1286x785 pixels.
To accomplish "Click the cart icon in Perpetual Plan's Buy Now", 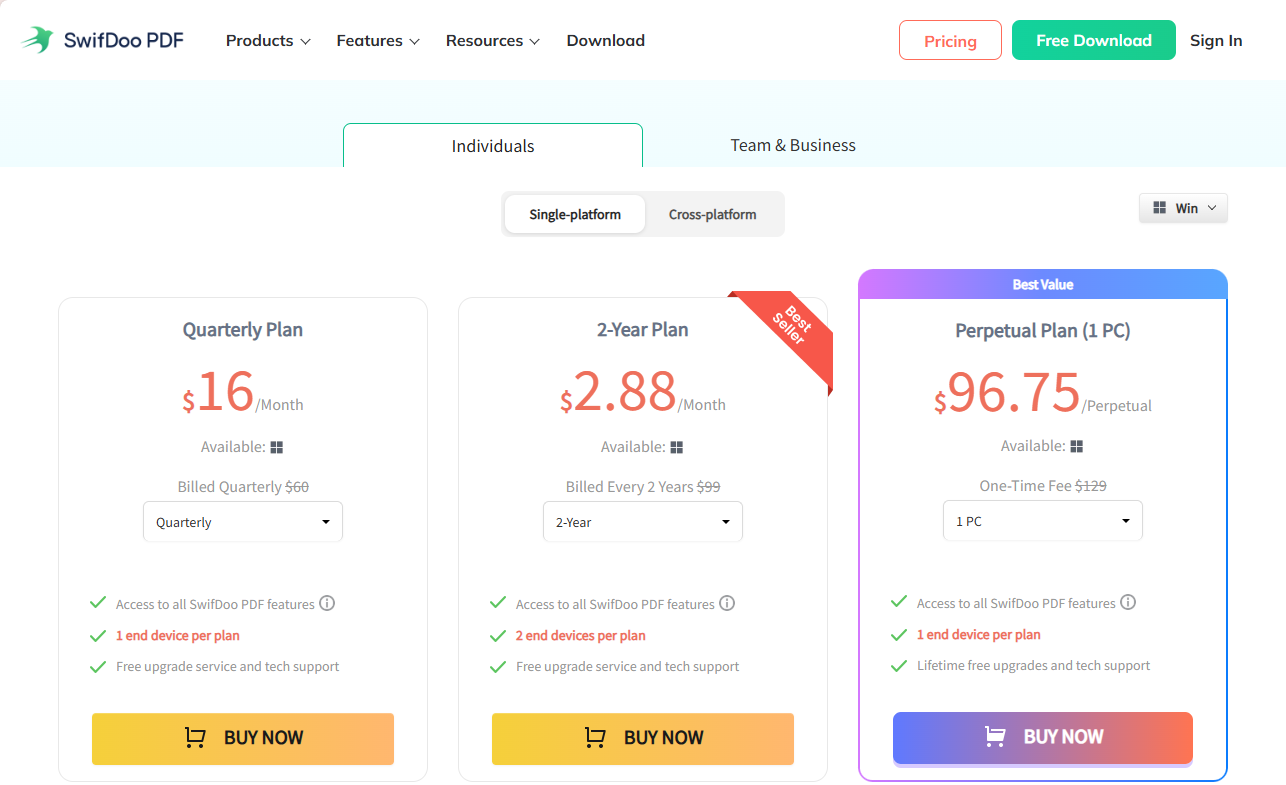I will (995, 736).
